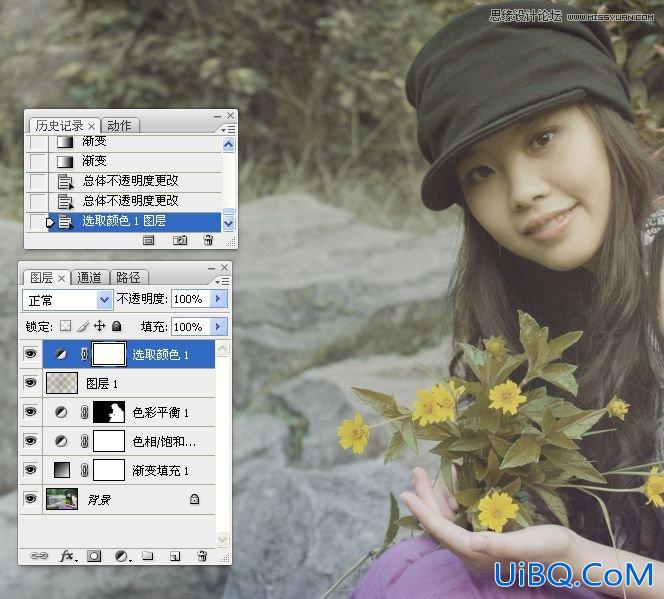Add layer mask button
The width and height of the screenshot is (664, 599).
point(94,556)
